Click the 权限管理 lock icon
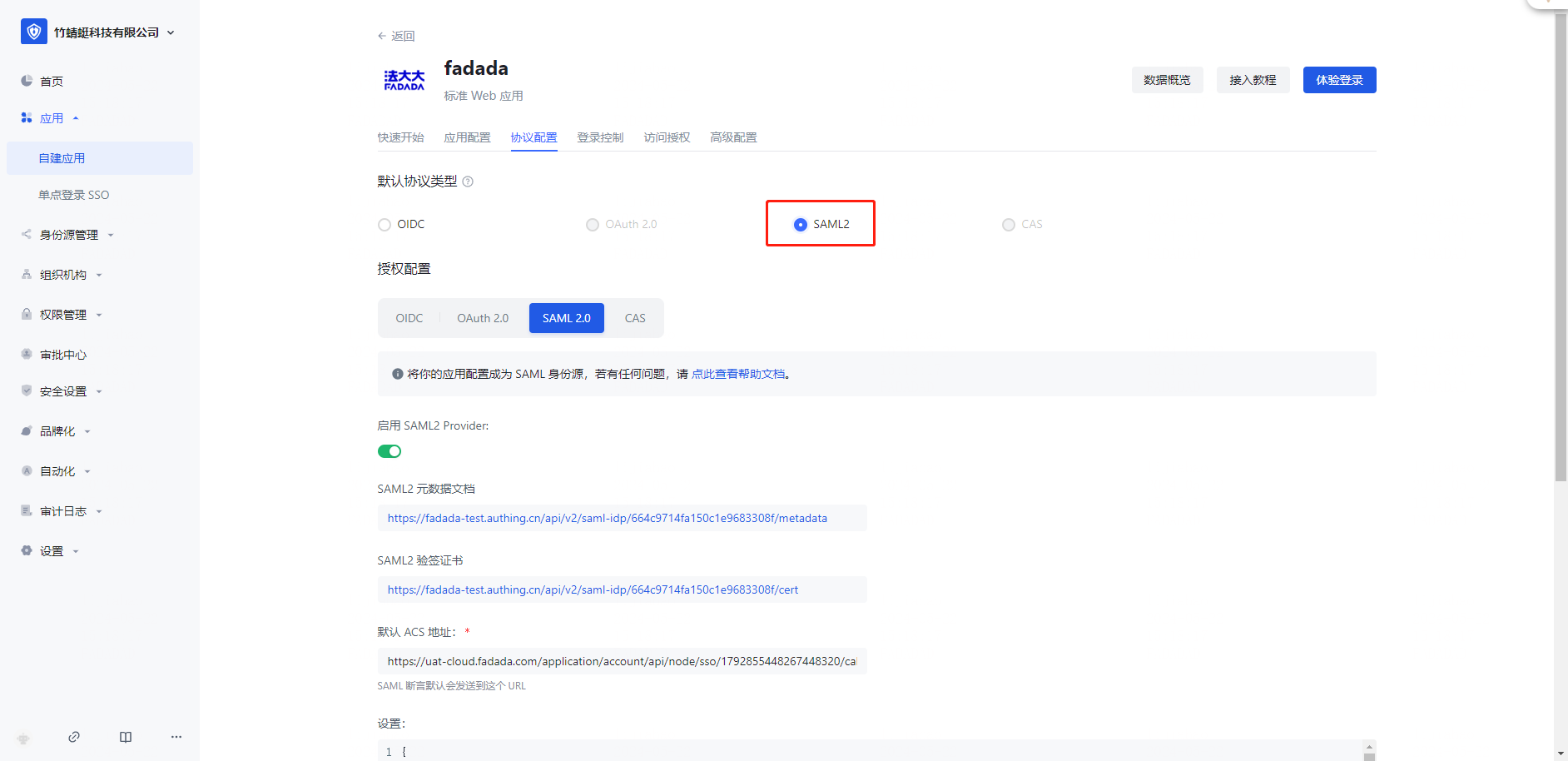Viewport: 1568px width, 761px height. [x=27, y=314]
